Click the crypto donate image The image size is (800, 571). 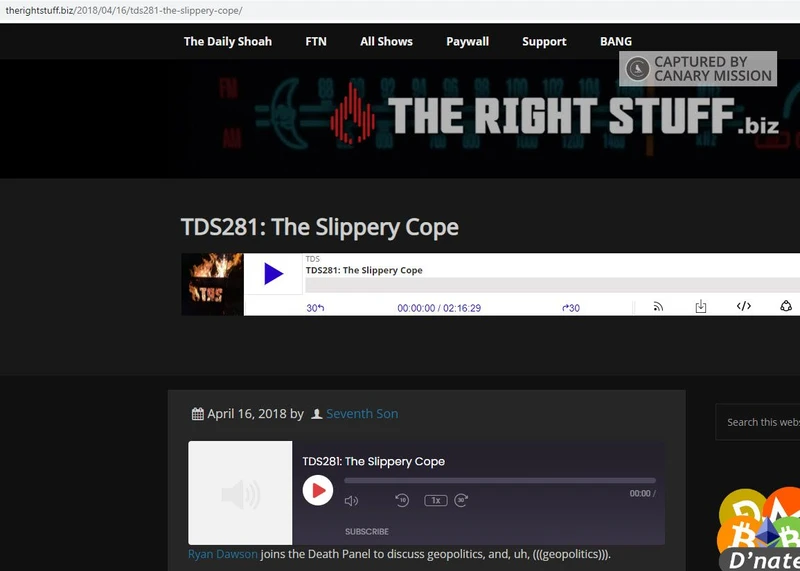point(759,529)
